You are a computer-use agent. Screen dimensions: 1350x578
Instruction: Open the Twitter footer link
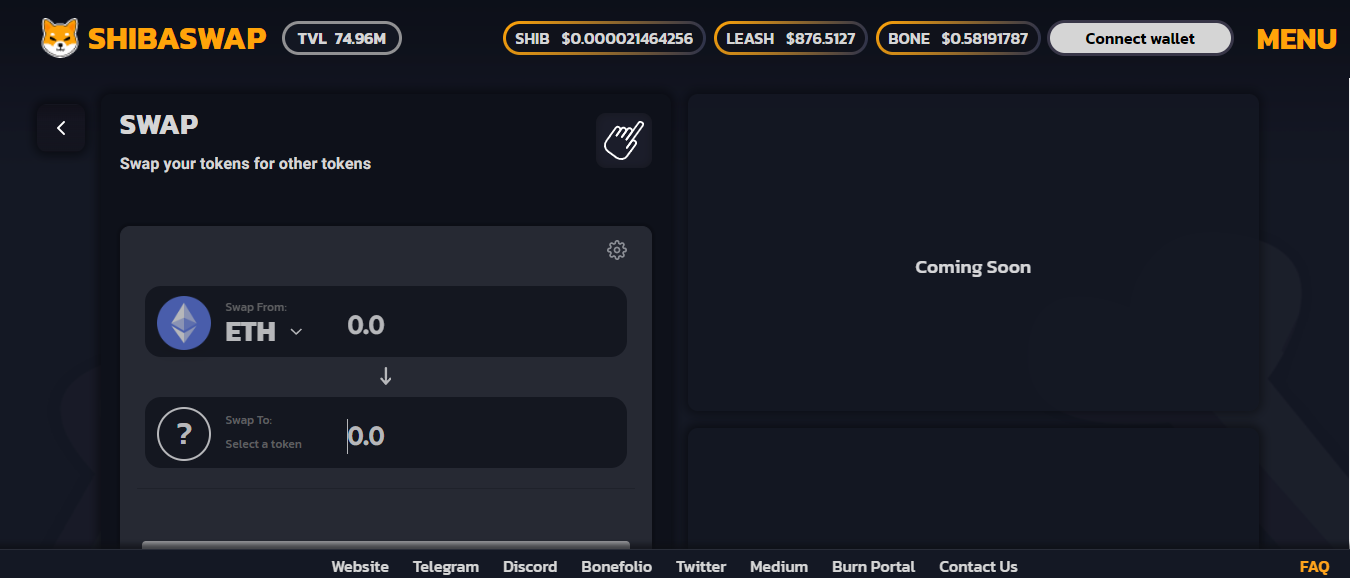tap(701, 567)
